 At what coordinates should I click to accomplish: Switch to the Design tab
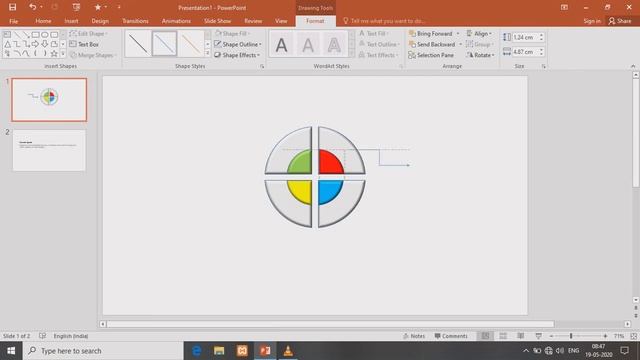click(100, 21)
